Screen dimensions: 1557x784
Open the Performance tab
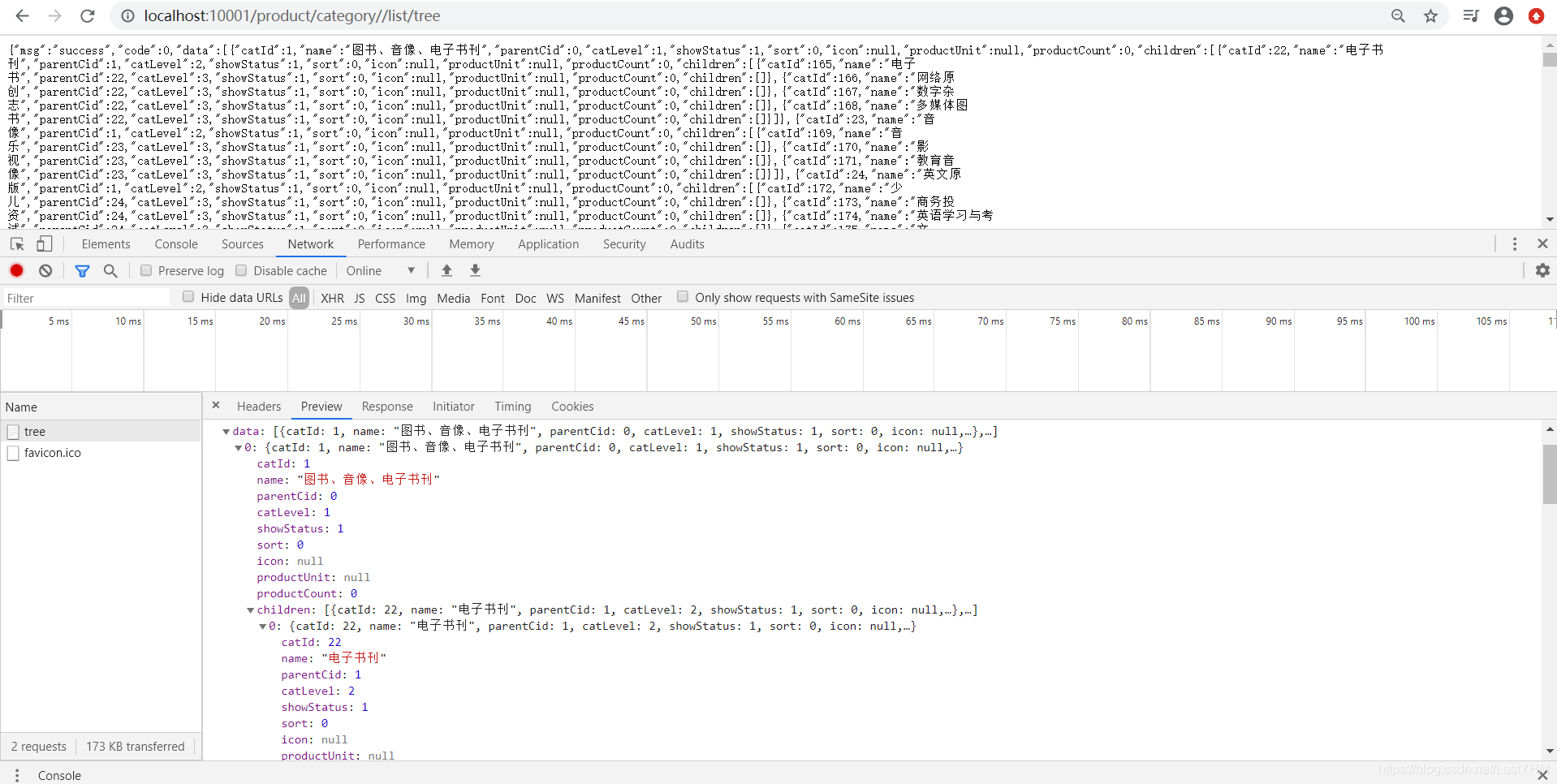click(391, 244)
